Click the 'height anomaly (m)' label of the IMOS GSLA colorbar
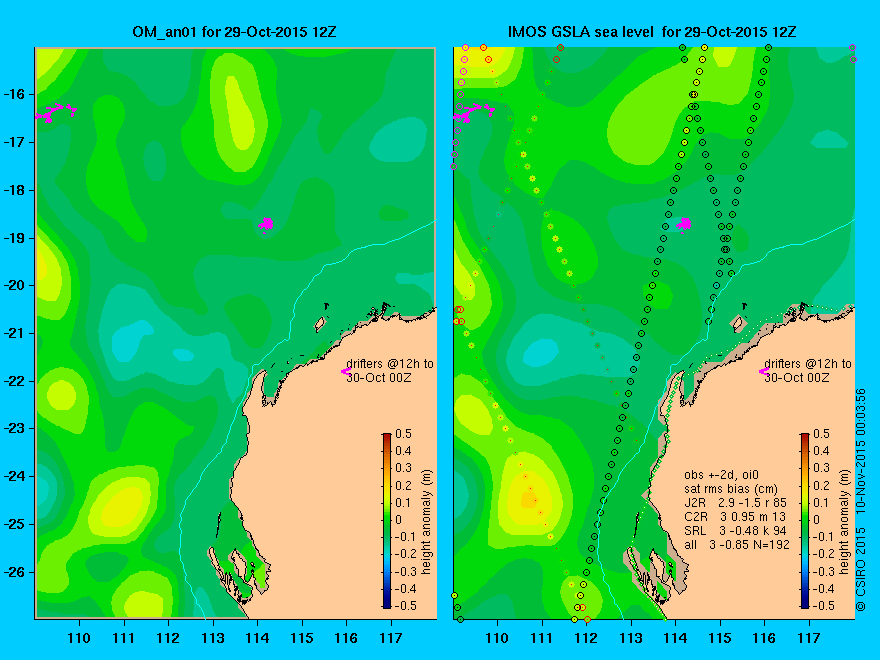This screenshot has height=660, width=880. pyautogui.click(x=845, y=522)
